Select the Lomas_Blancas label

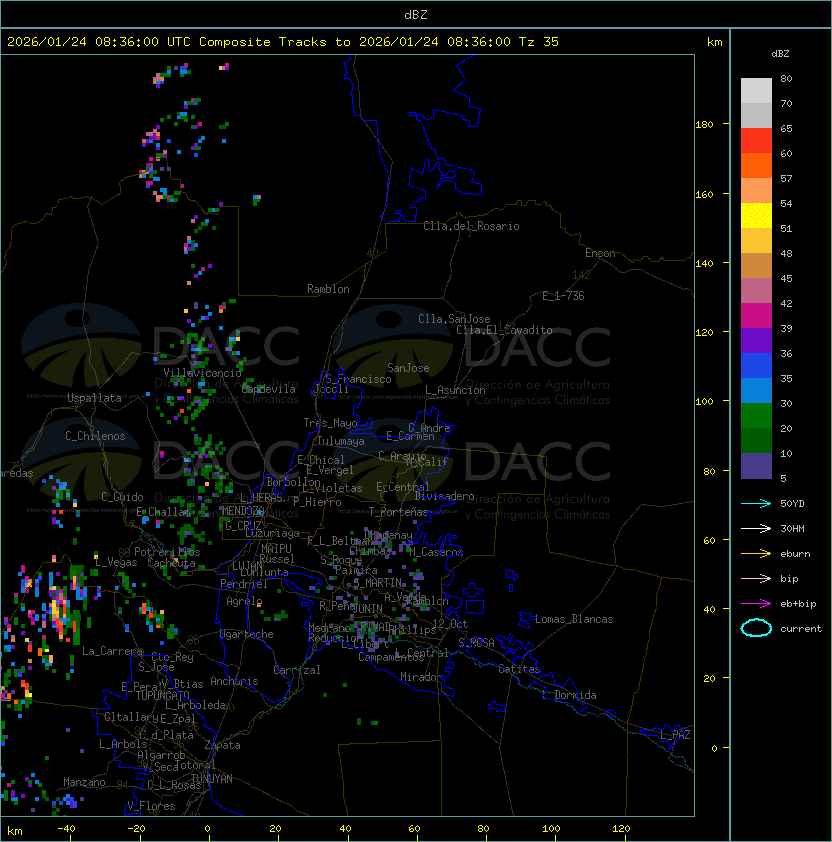574,619
